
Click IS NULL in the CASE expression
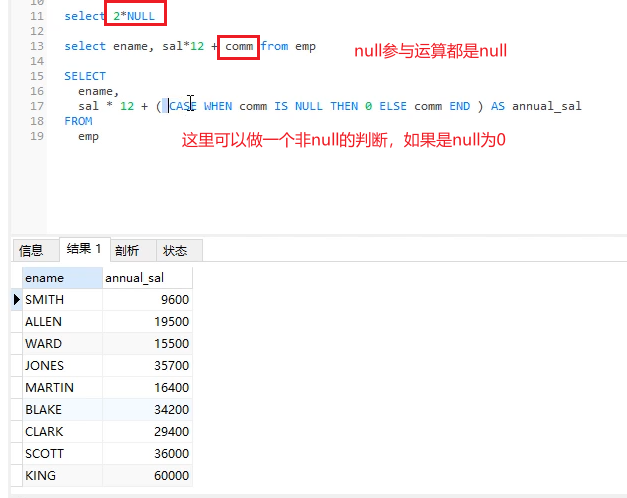click(298, 106)
